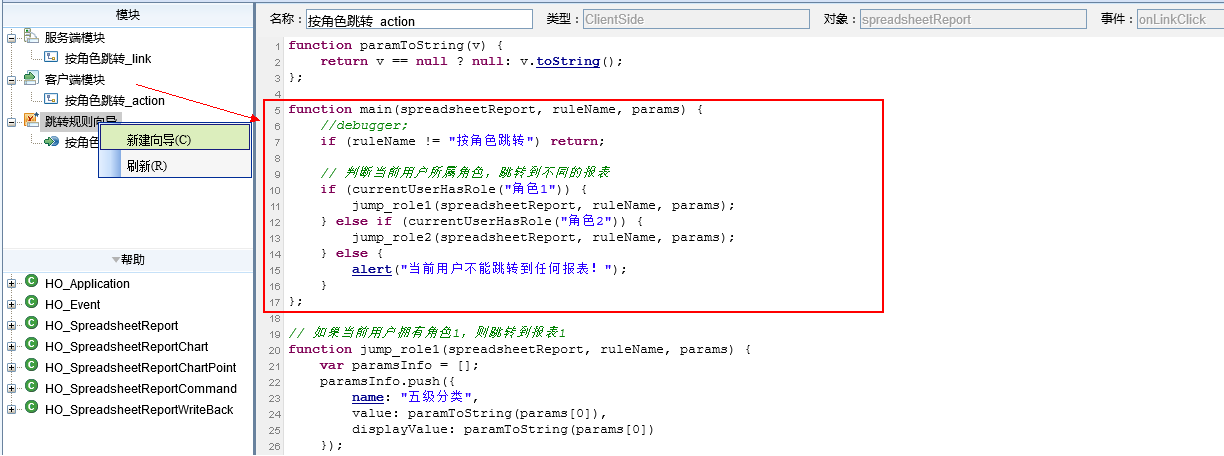Select HO_SpreadsheetReport in help list
The height and width of the screenshot is (456, 1224).
112,326
